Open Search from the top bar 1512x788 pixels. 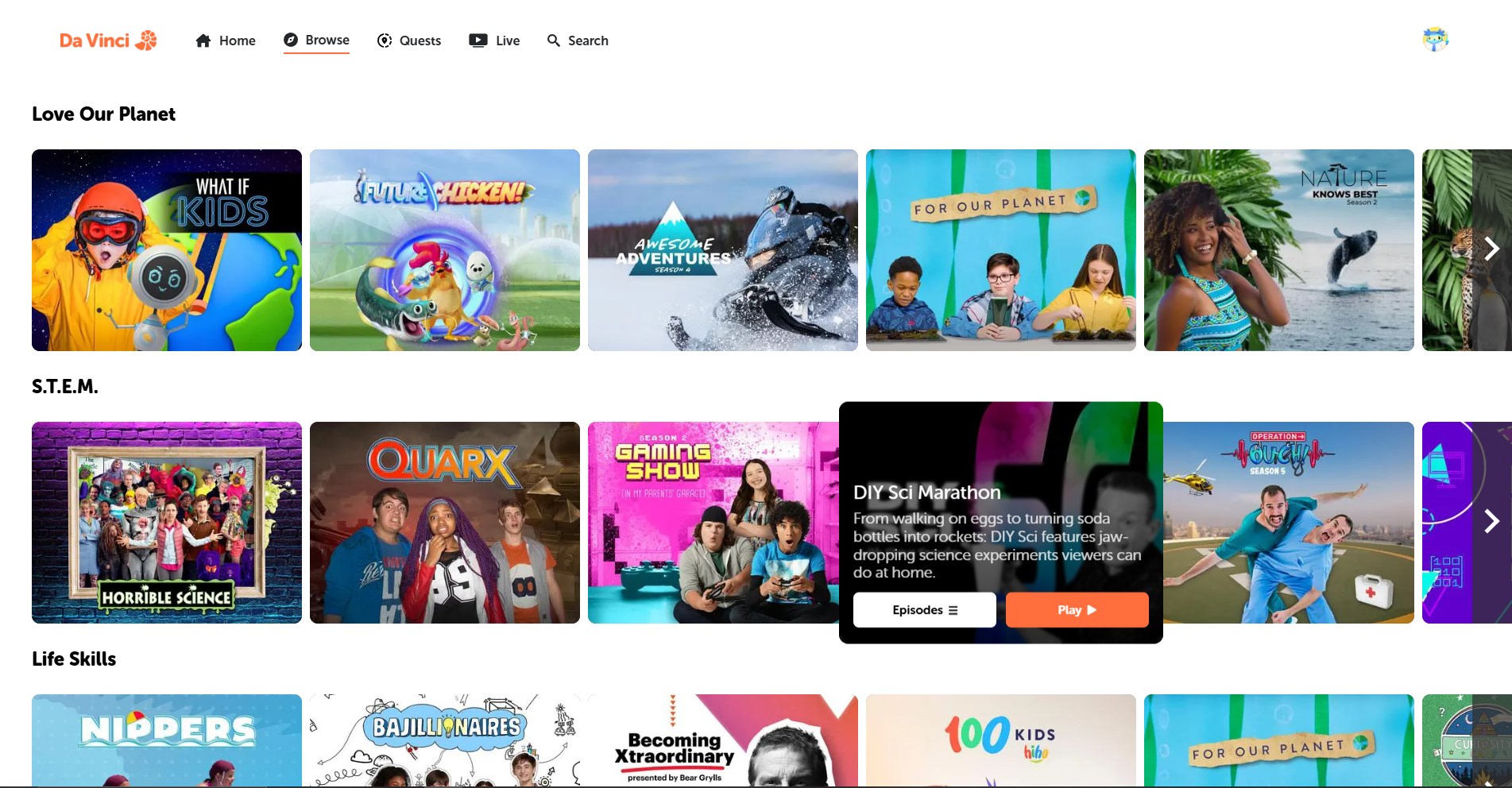[x=578, y=41]
